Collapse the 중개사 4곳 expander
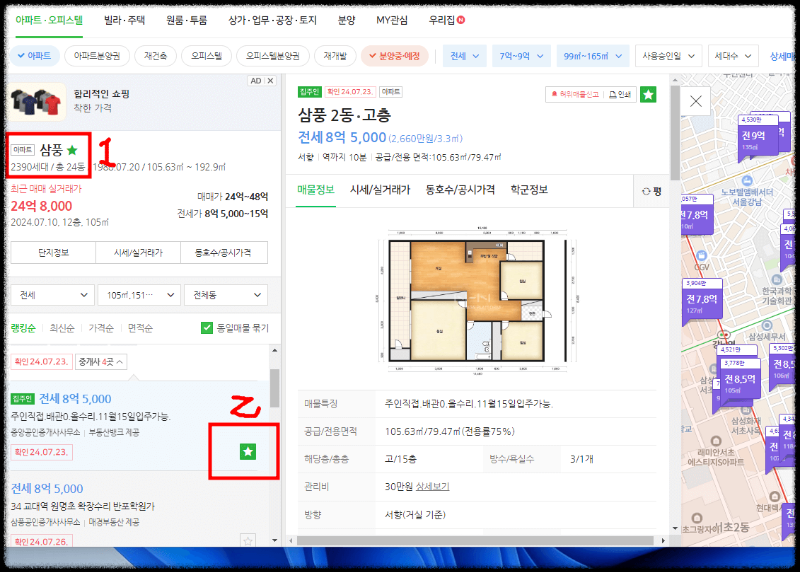Image resolution: width=800 pixels, height=572 pixels. pos(101,362)
